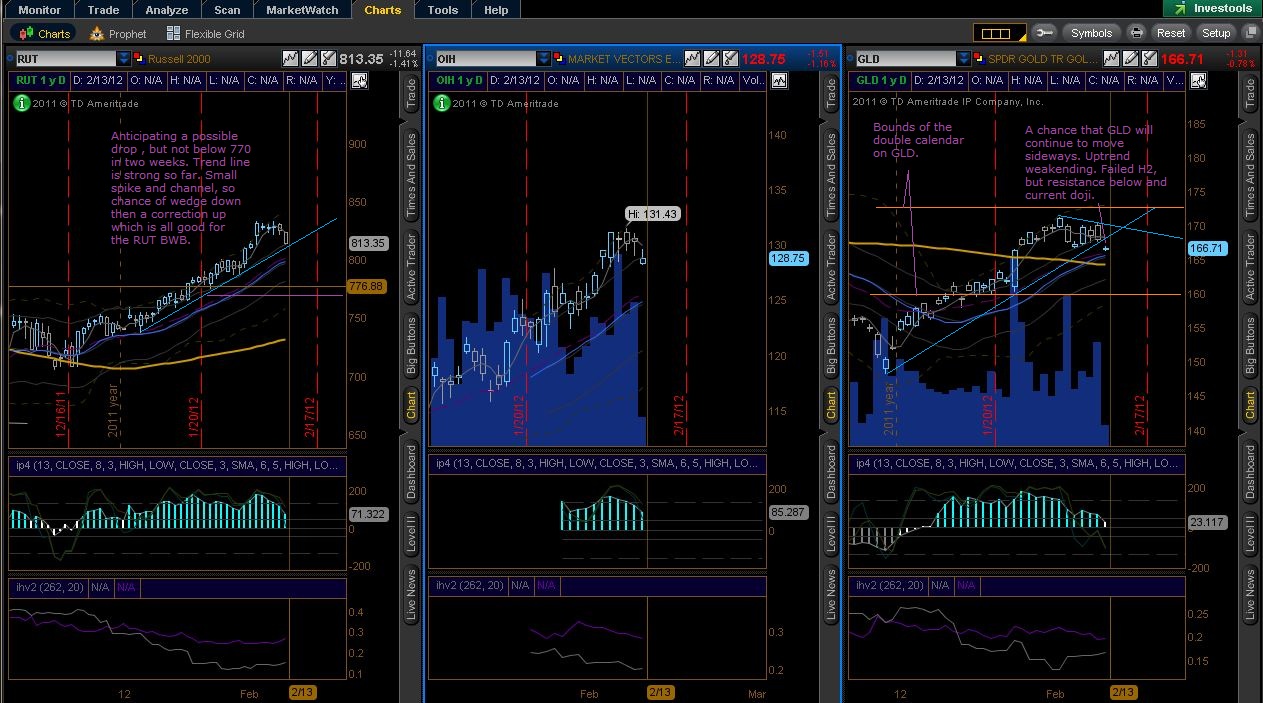The image size is (1263, 703).
Task: Switch to the Monitor main tab
Action: 39,10
